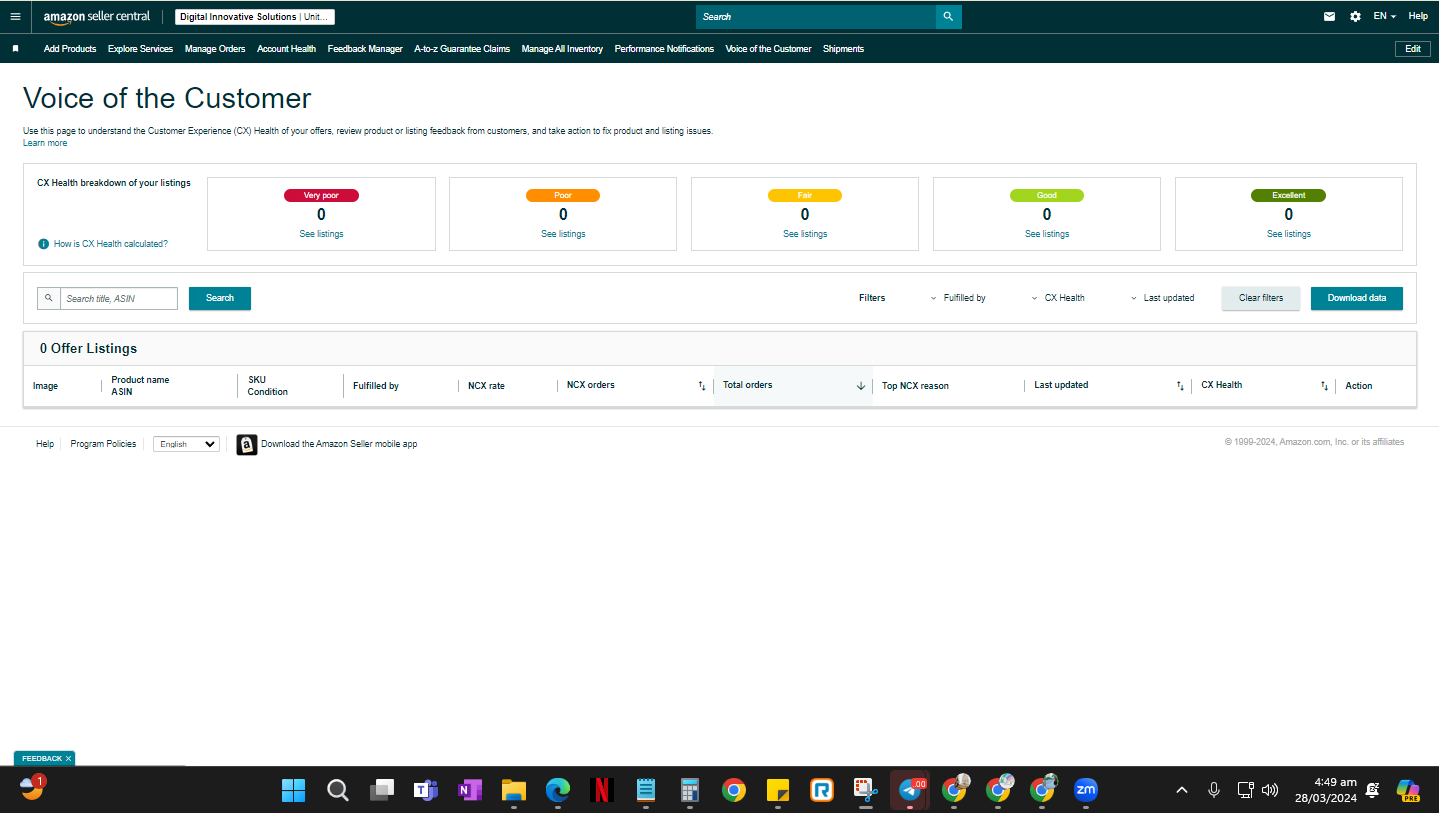Open Manage Orders
This screenshot has width=1439, height=813.
tap(215, 49)
